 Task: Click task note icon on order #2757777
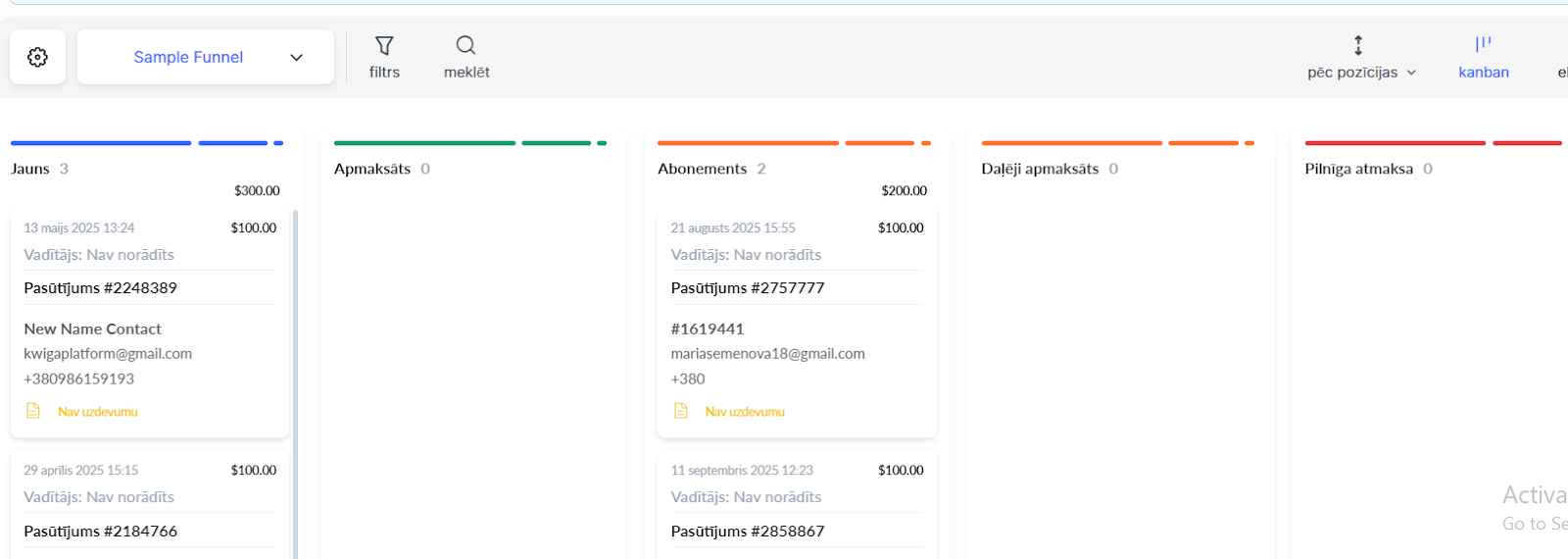(x=681, y=411)
